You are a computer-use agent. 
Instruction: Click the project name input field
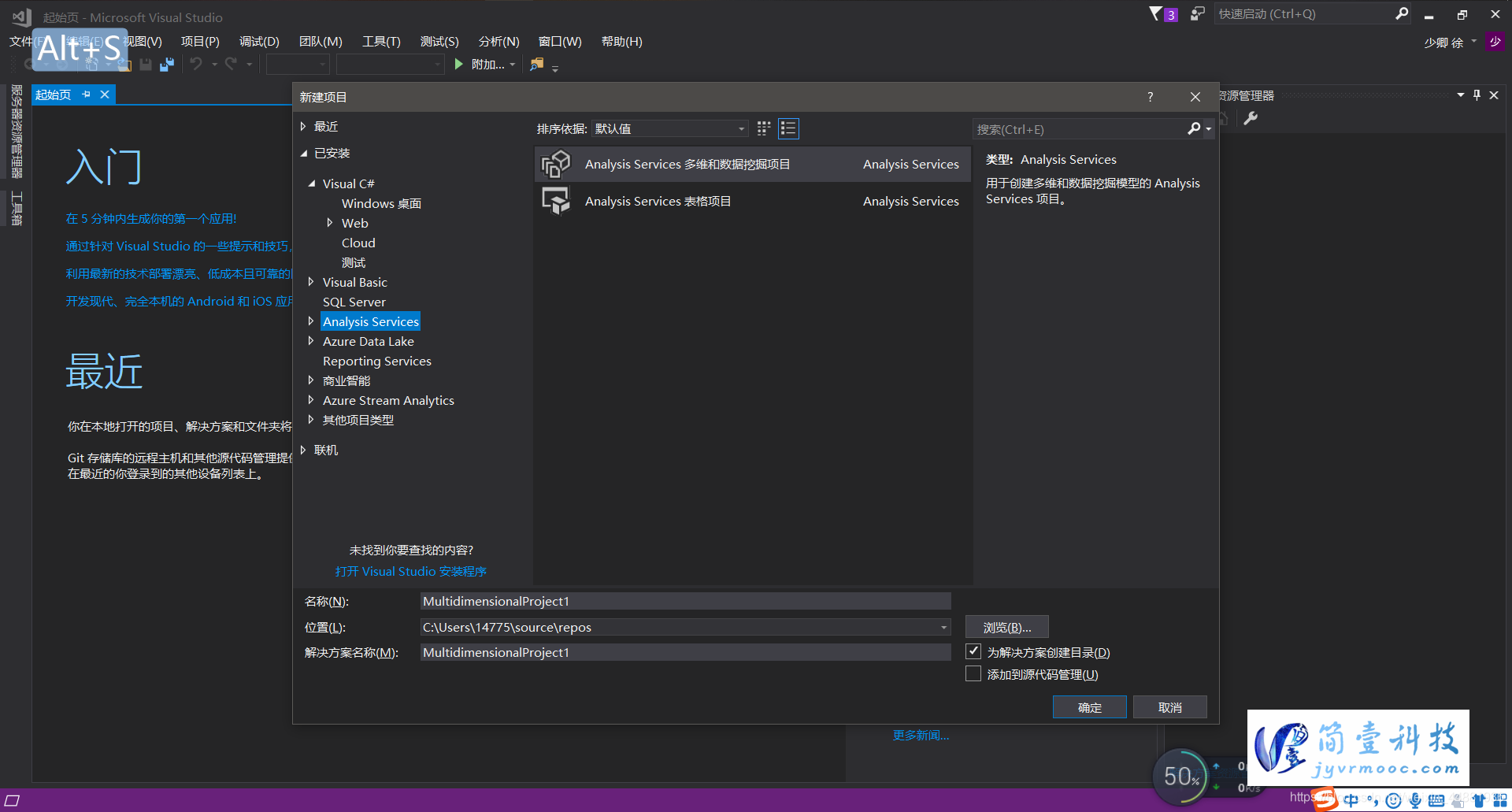(x=685, y=601)
